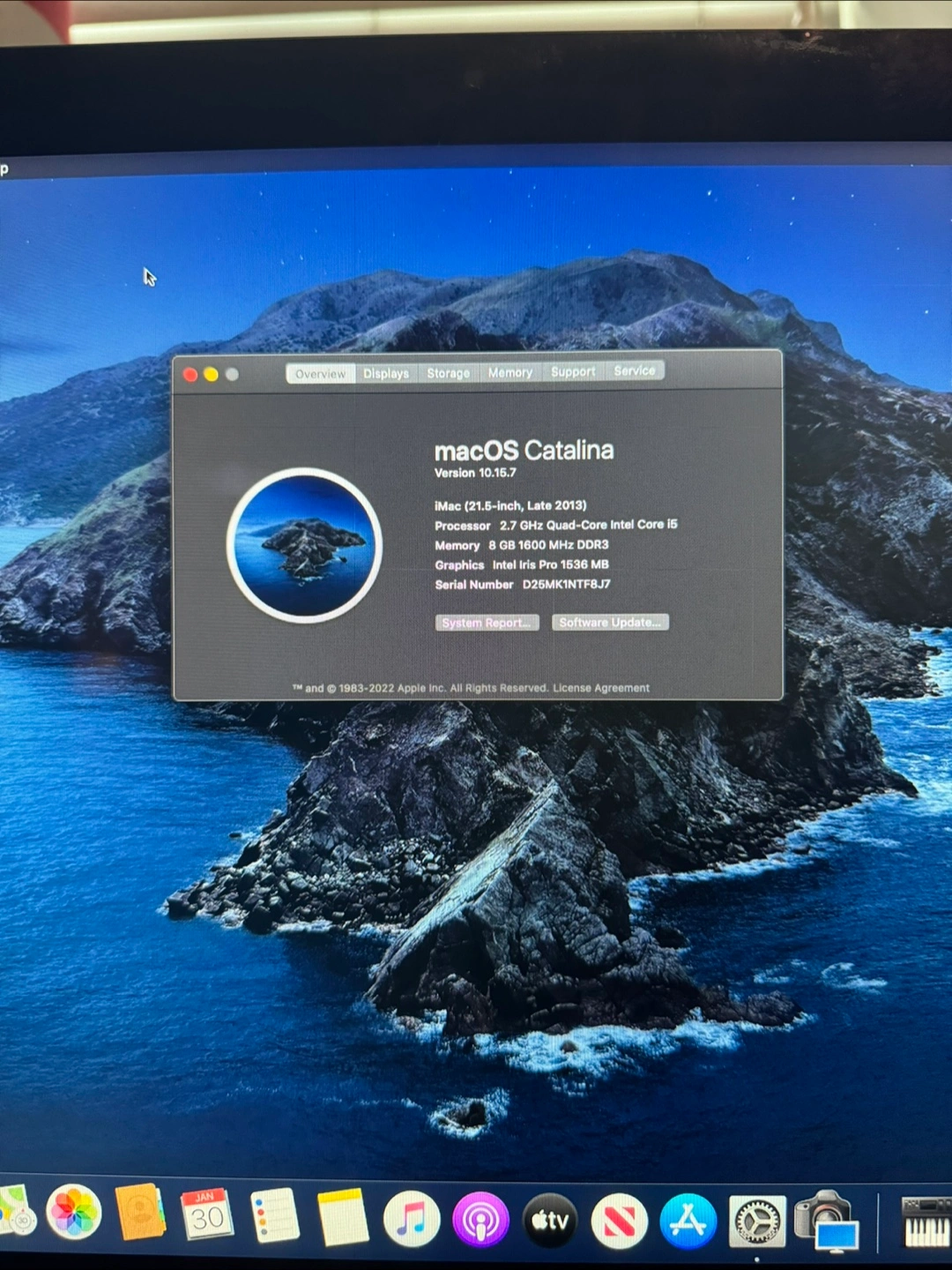952x1270 pixels.
Task: Open the yellow Notes app
Action: (x=343, y=1217)
